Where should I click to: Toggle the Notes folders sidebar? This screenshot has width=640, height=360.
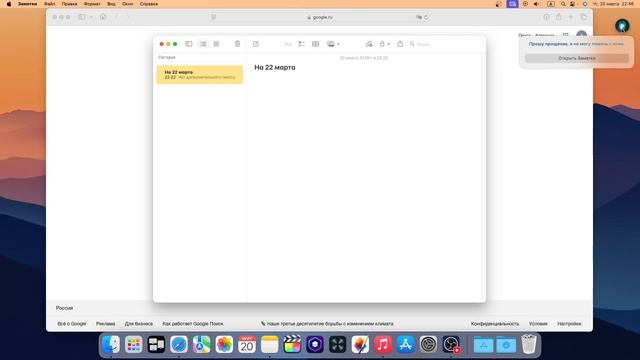[x=189, y=44]
